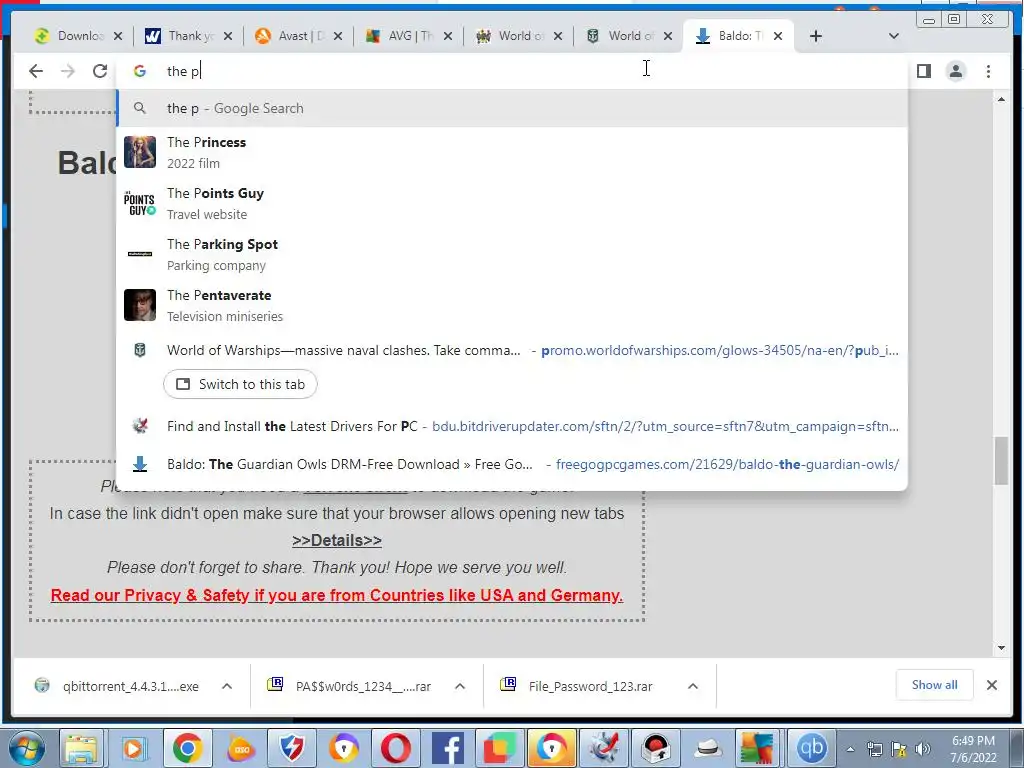The height and width of the screenshot is (768, 1024).
Task: Choose The Pentaverate suggestion
Action: click(x=512, y=305)
